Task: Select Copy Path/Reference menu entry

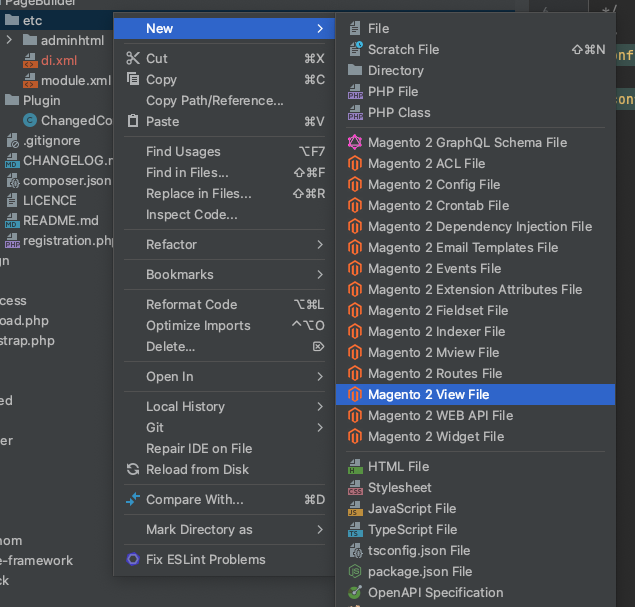Action: (224, 100)
